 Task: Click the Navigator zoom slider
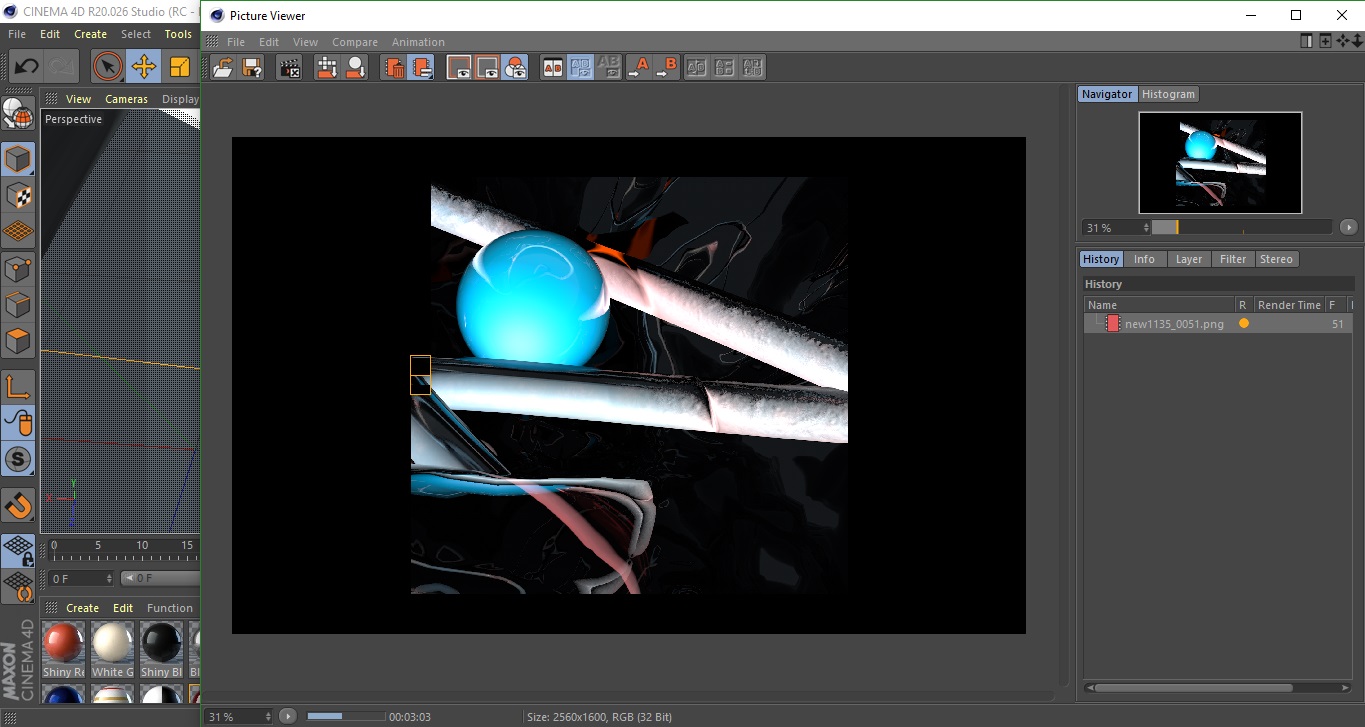[x=1242, y=228]
